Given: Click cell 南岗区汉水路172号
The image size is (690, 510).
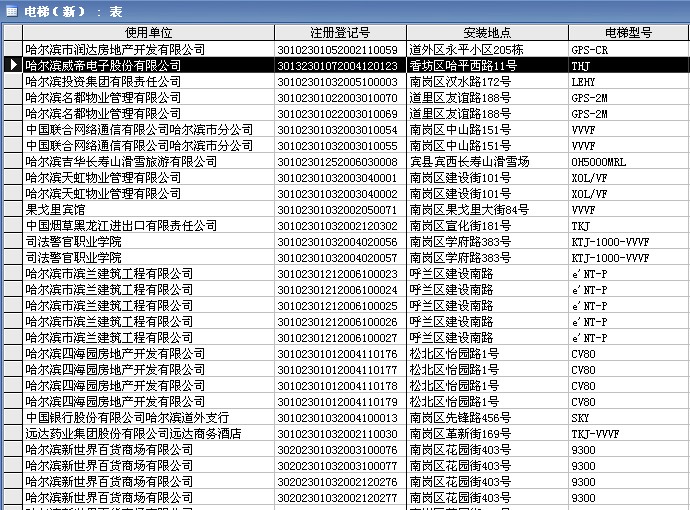Looking at the screenshot, I should 487,81.
